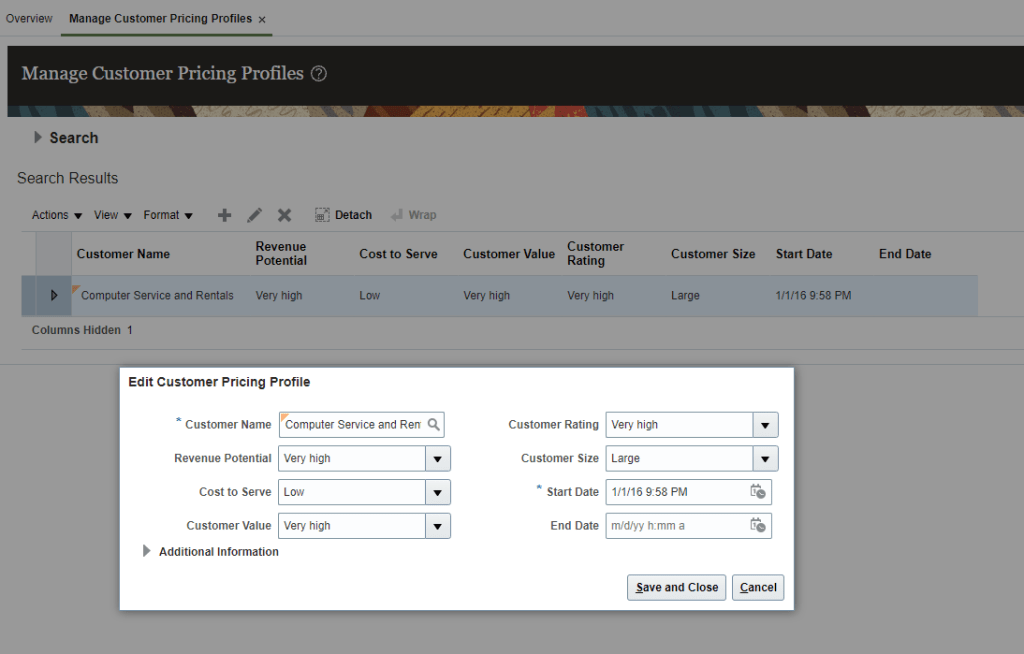Expand the Computer Service and Rentals row
The width and height of the screenshot is (1024, 654).
[x=54, y=296]
